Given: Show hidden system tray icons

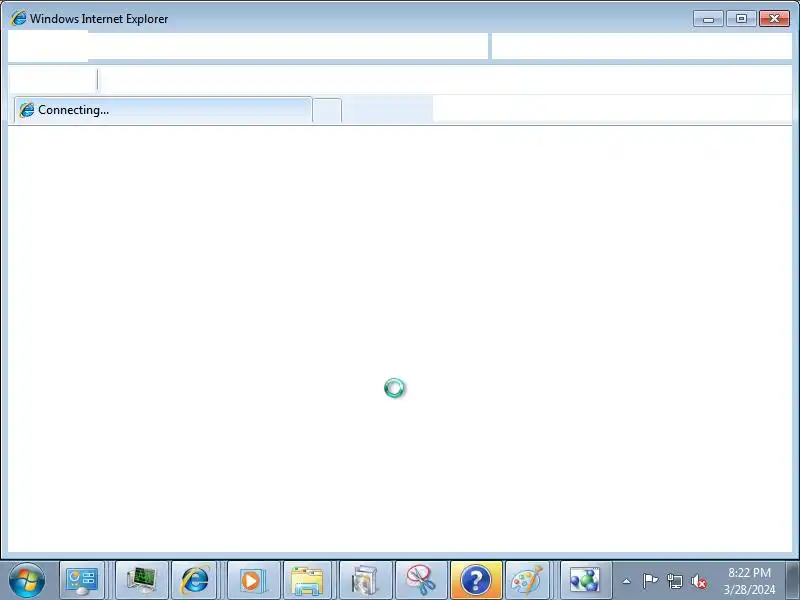Looking at the screenshot, I should pyautogui.click(x=627, y=581).
